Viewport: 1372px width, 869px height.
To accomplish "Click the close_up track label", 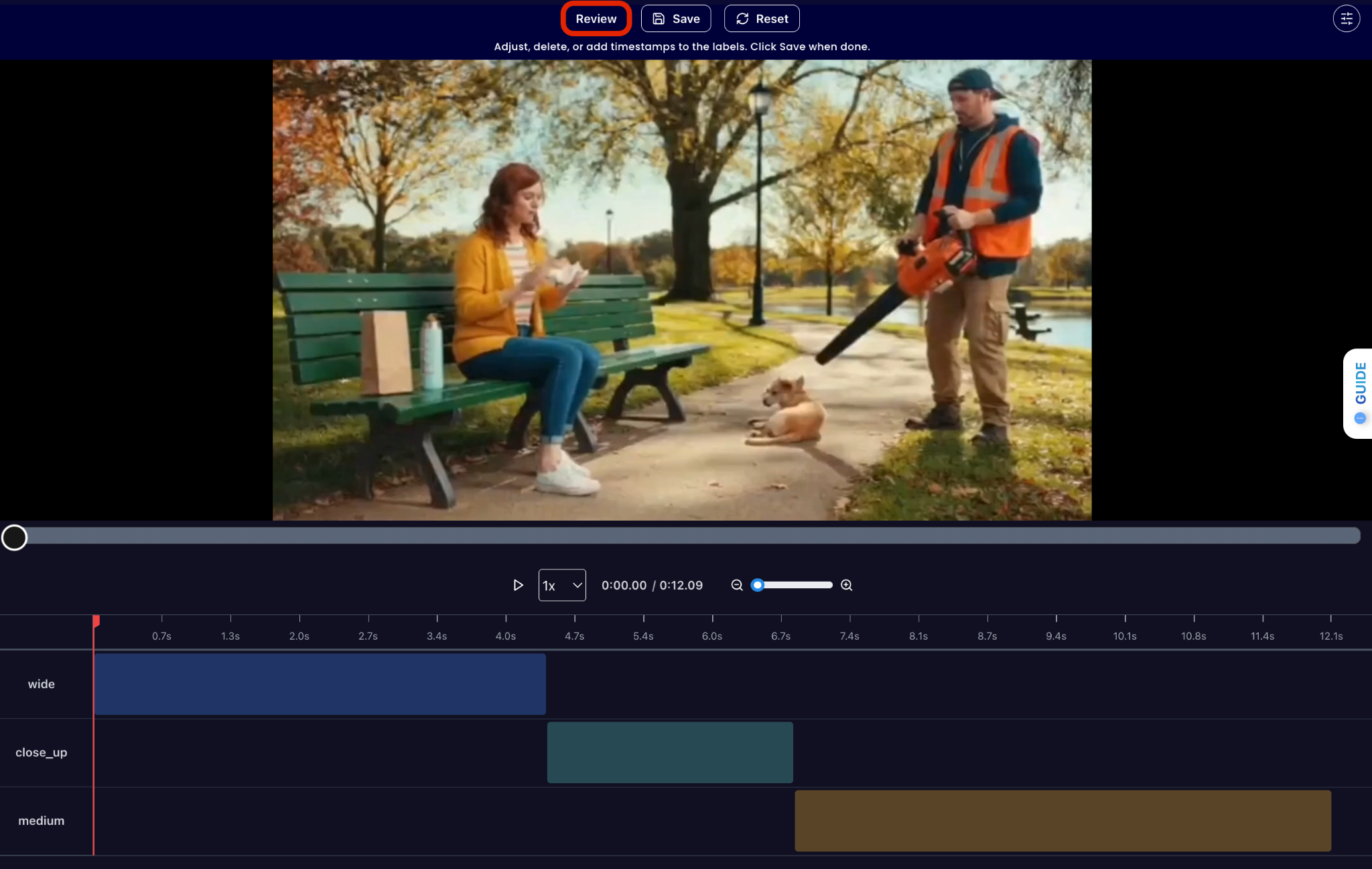I will tap(42, 752).
